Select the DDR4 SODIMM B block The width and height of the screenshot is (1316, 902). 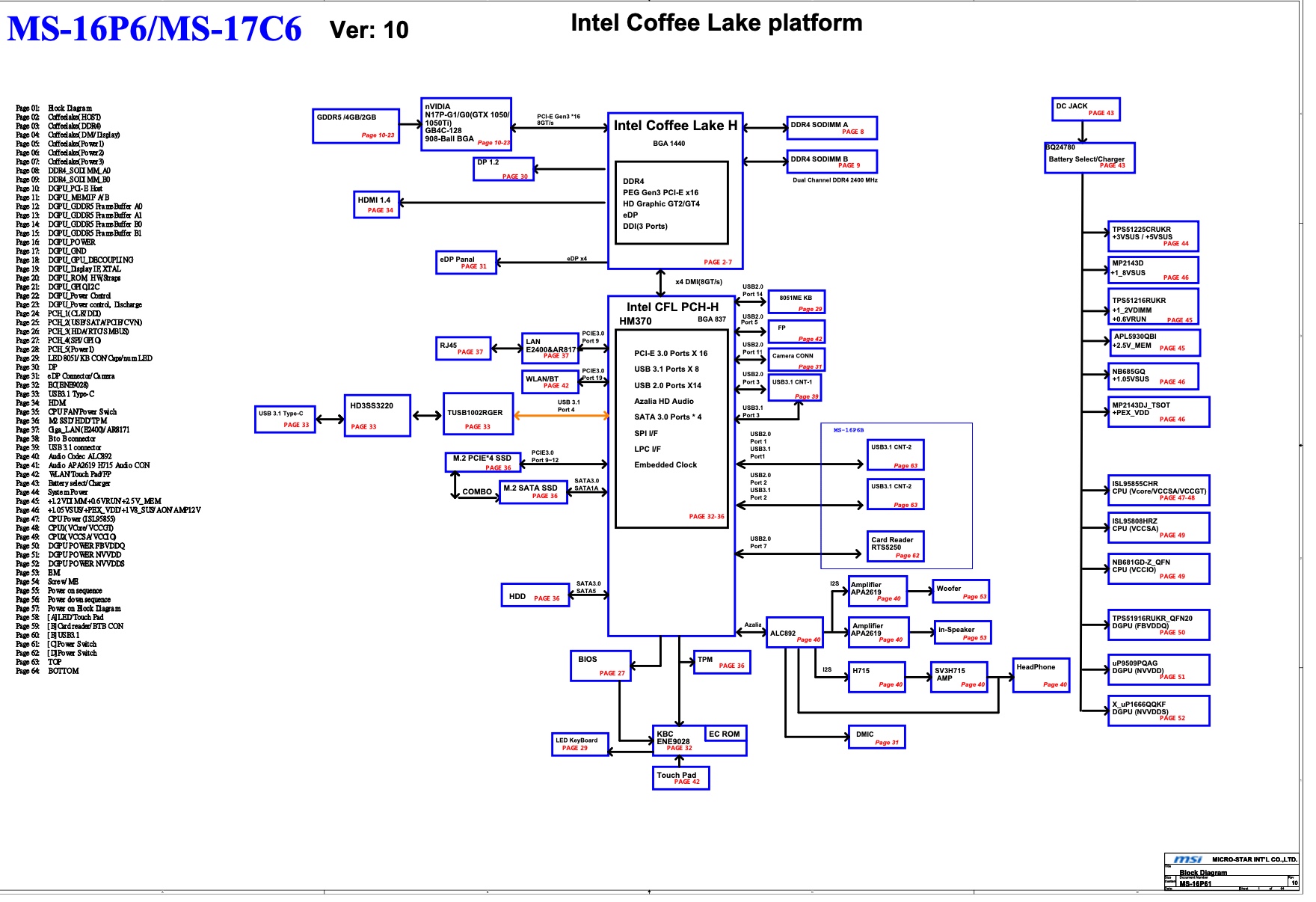click(831, 162)
